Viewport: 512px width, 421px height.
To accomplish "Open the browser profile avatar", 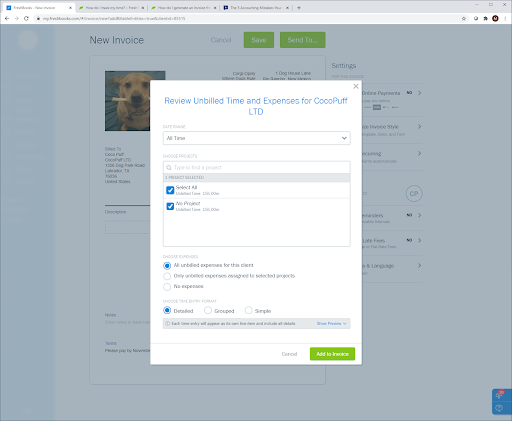I will point(495,18).
